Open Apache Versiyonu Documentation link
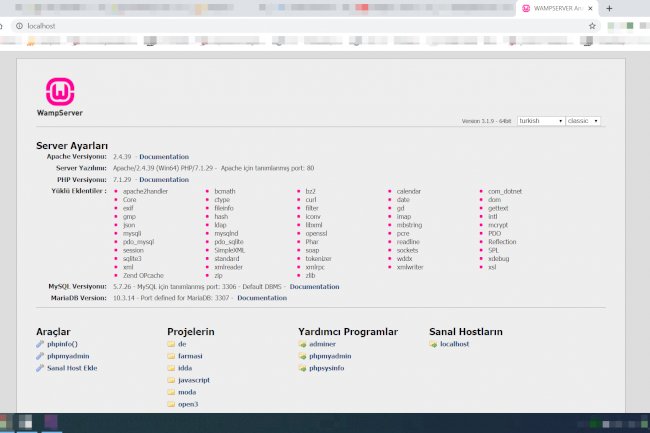 click(x=164, y=157)
